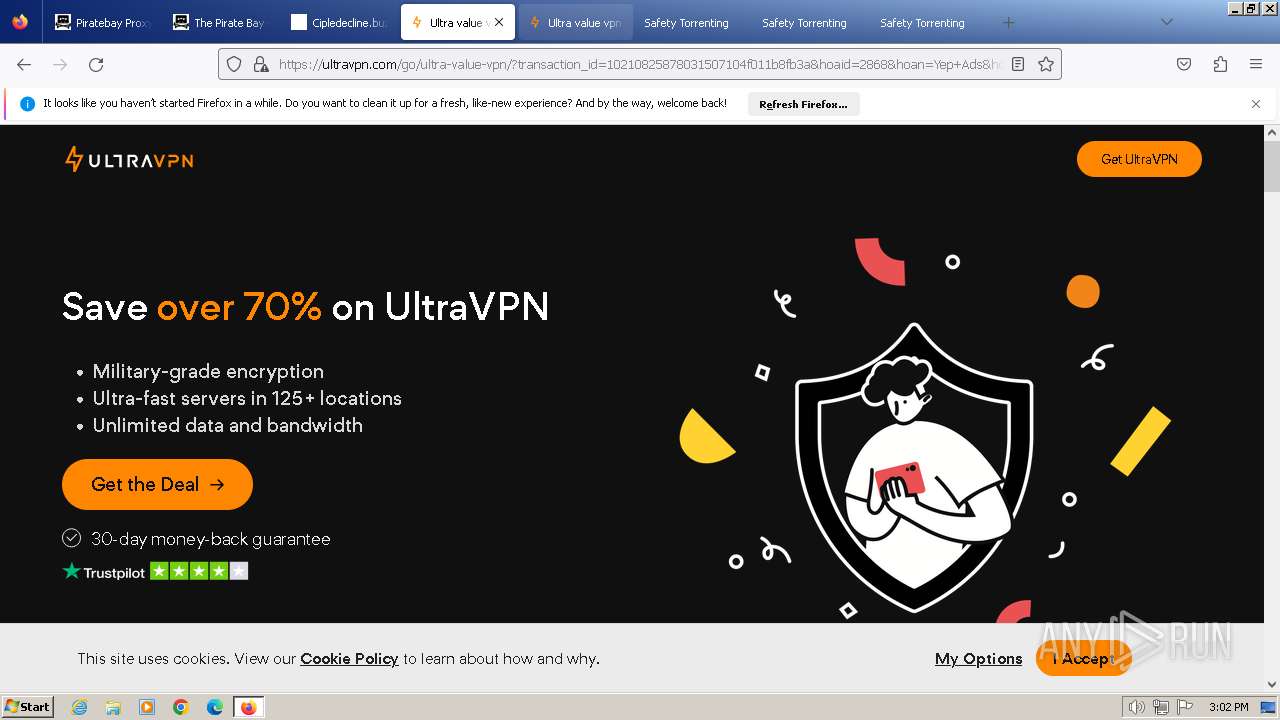Click the 3:02 PM system clock
The height and width of the screenshot is (720, 1280).
[x=1228, y=707]
